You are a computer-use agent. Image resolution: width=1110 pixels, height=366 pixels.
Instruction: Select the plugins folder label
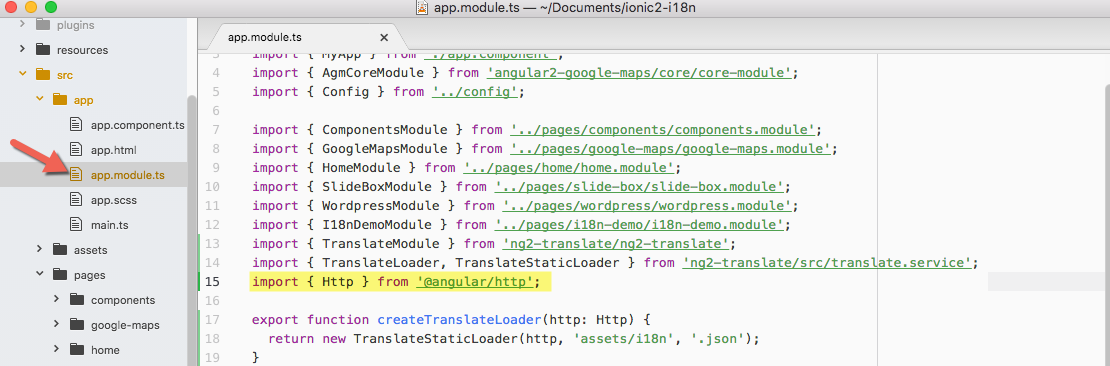click(75, 25)
